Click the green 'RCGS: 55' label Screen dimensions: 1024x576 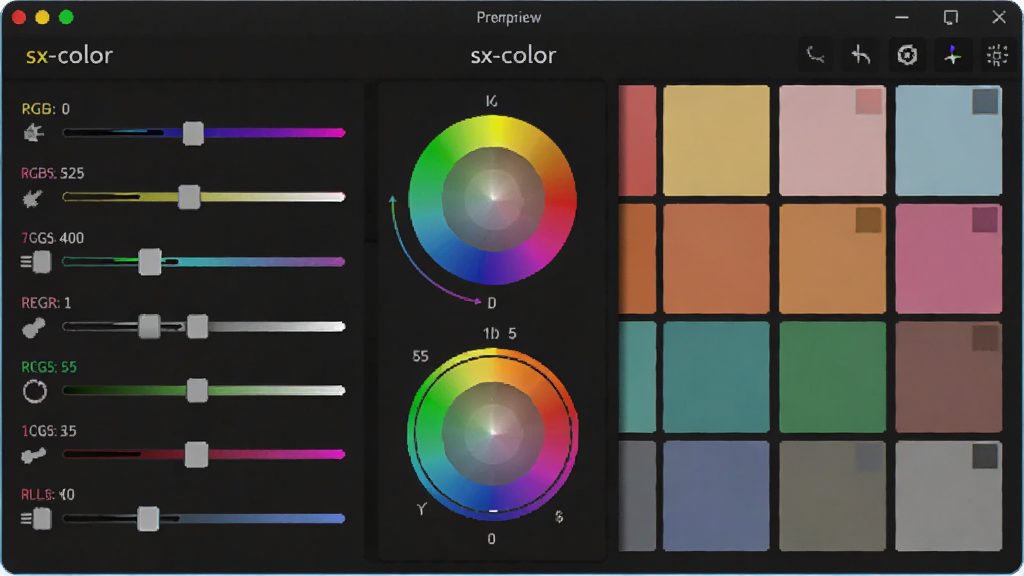coord(49,367)
